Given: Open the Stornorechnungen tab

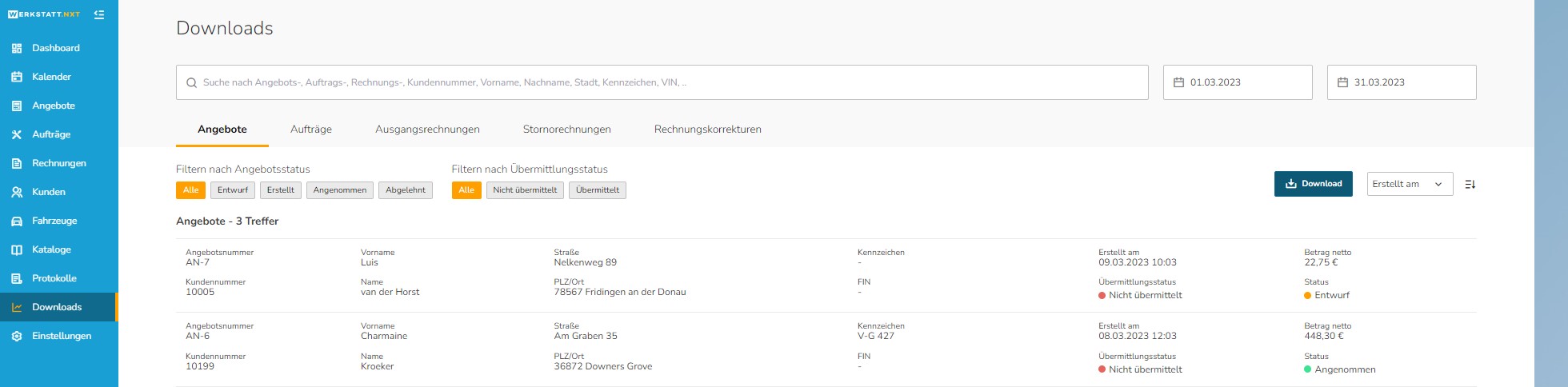Looking at the screenshot, I should tap(567, 130).
